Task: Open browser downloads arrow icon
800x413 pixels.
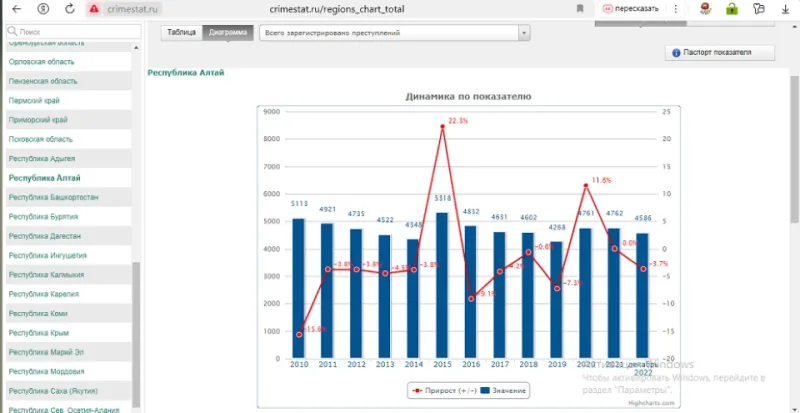Action: point(785,9)
